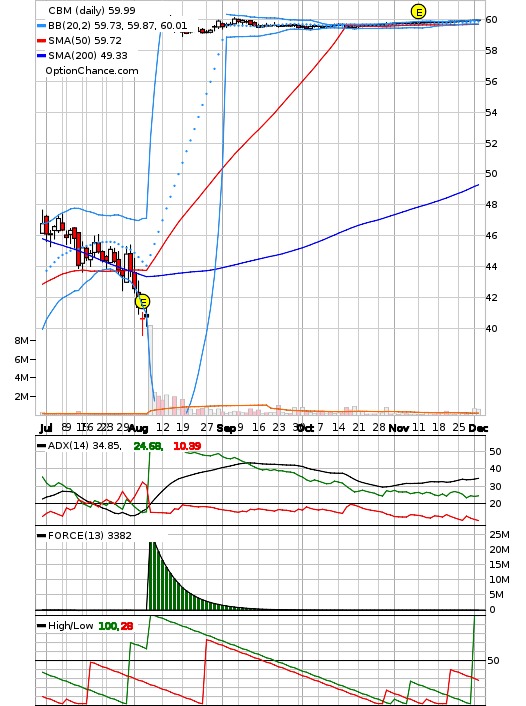Click the dark-blue SMA(200) legend swatch

coord(41,56)
